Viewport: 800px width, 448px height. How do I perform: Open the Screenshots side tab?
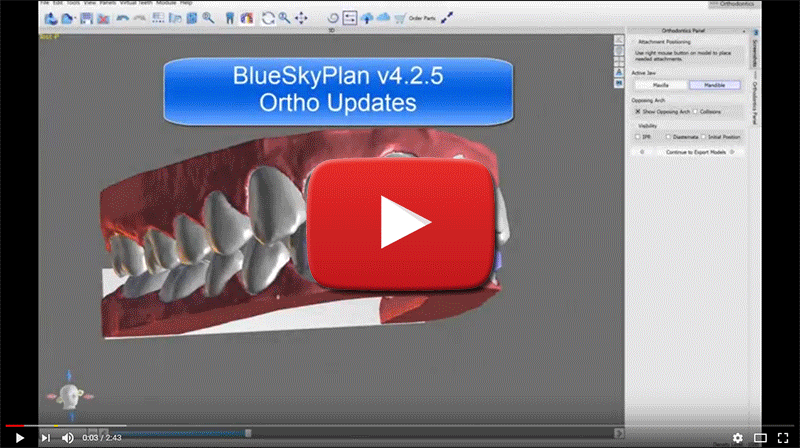755,54
